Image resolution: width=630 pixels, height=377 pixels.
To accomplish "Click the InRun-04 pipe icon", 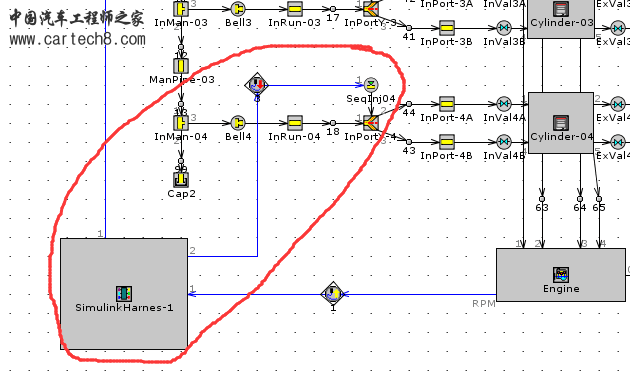I will 295,123.
